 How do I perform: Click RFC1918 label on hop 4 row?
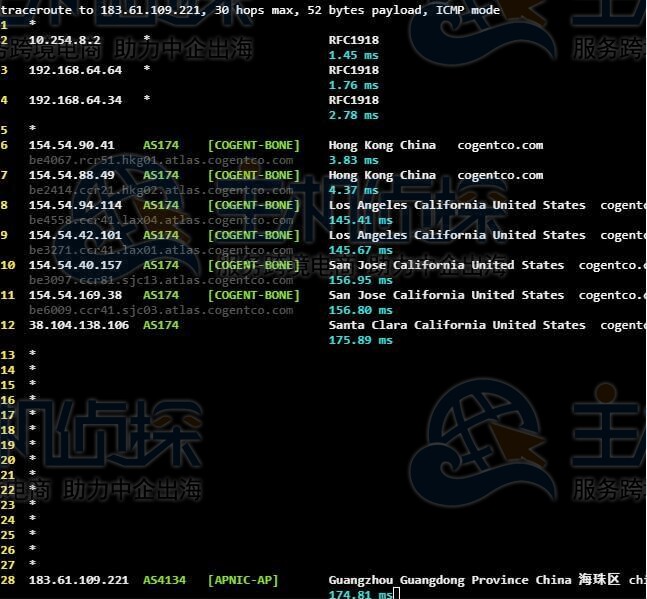pos(354,100)
